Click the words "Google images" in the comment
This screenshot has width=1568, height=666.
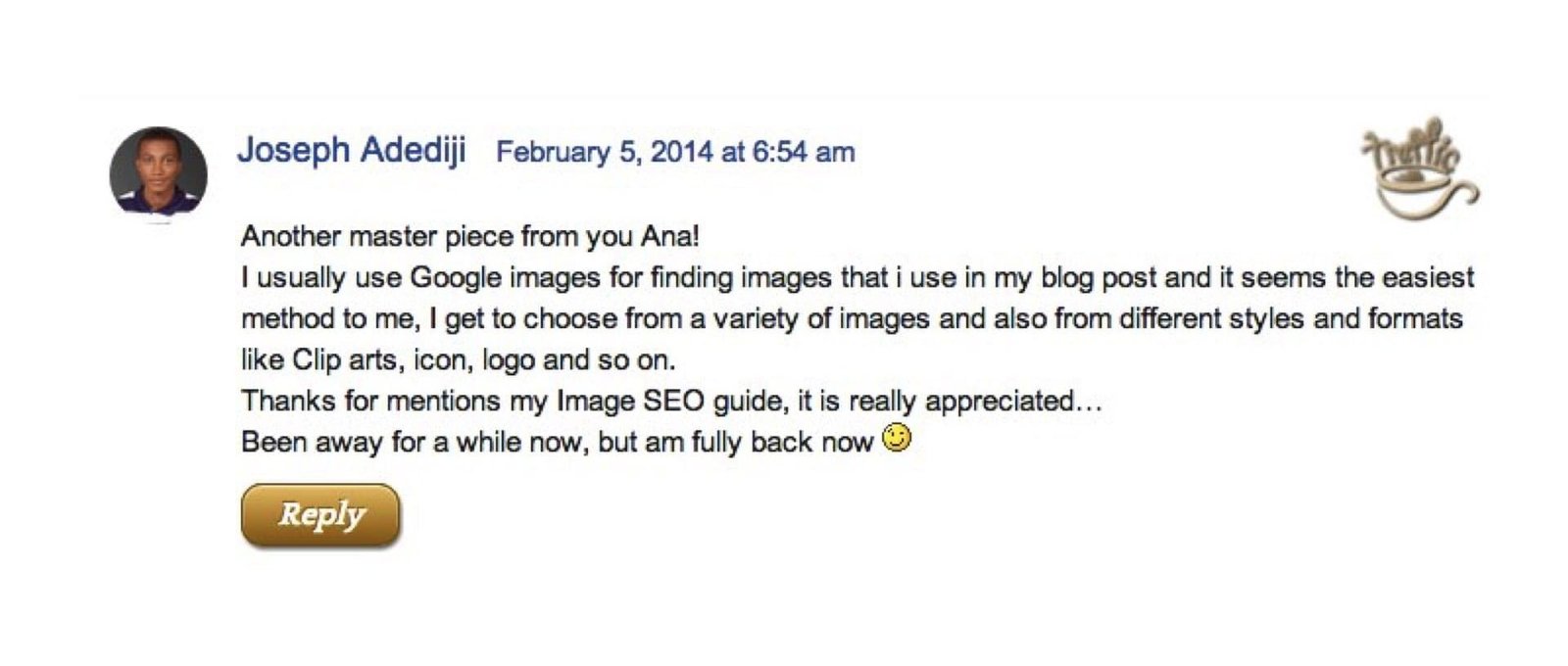tap(504, 278)
